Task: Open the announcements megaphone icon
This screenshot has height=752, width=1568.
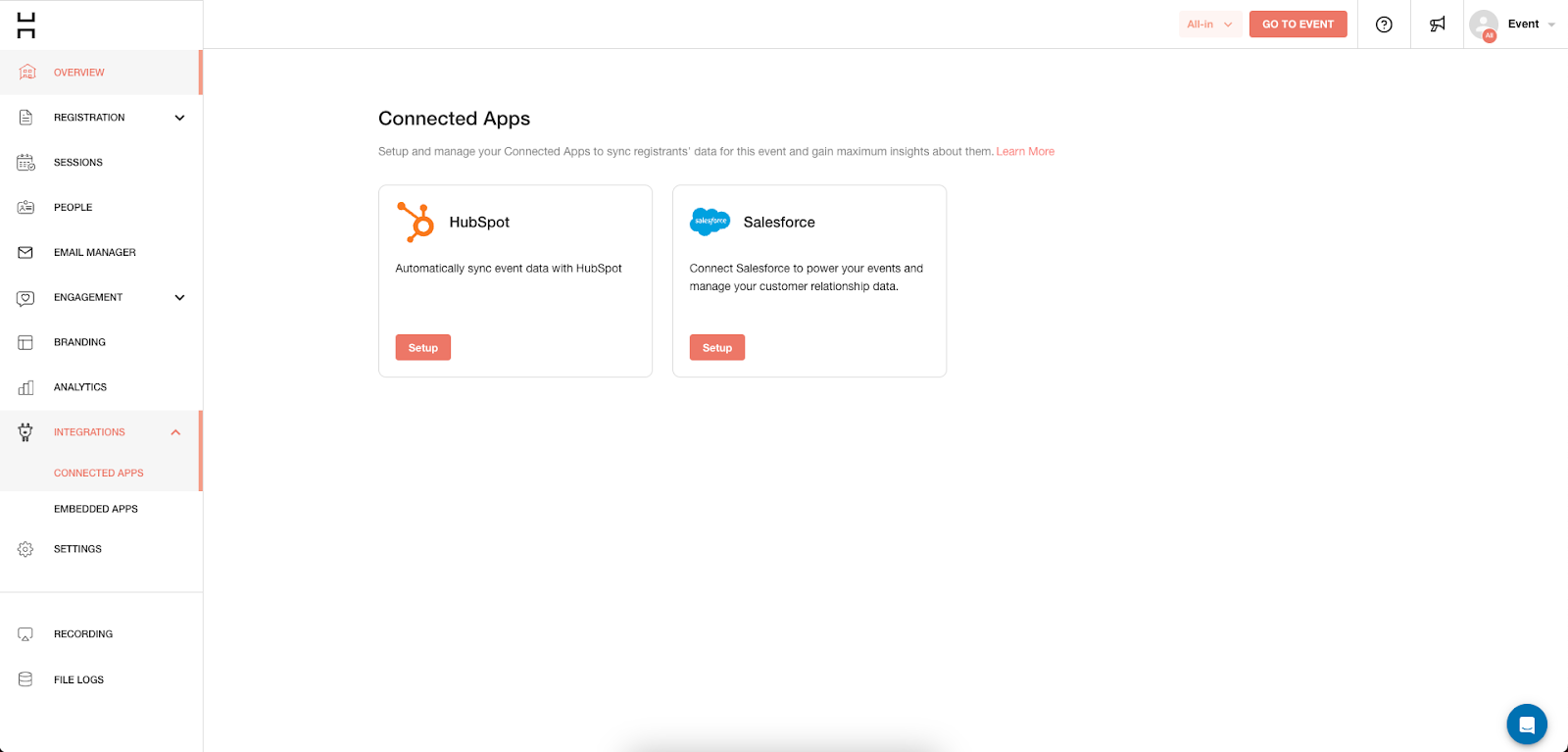Action: coord(1437,25)
